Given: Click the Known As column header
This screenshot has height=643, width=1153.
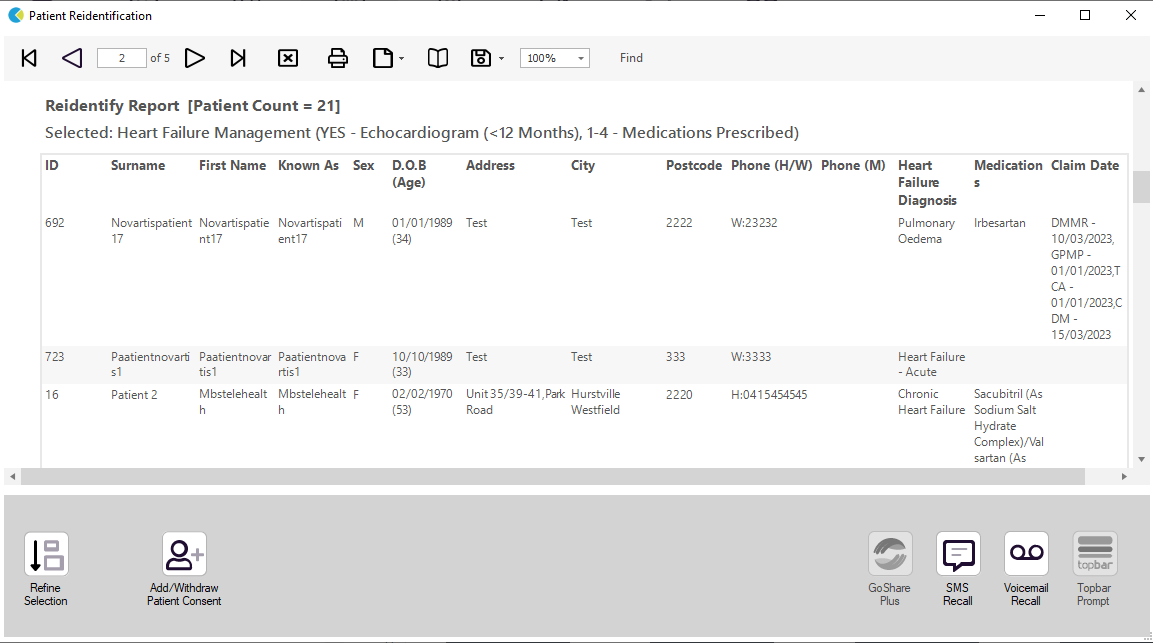Looking at the screenshot, I should 308,166.
